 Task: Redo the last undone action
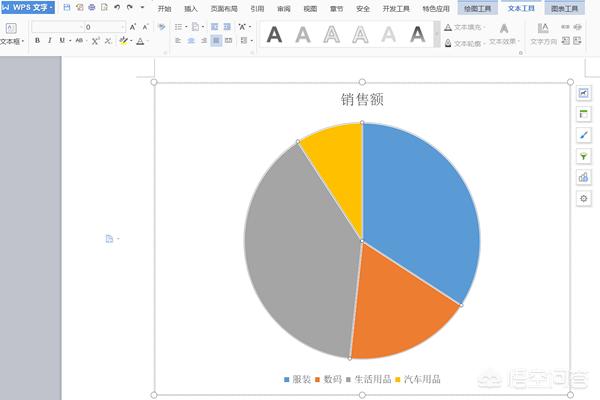tap(130, 7)
